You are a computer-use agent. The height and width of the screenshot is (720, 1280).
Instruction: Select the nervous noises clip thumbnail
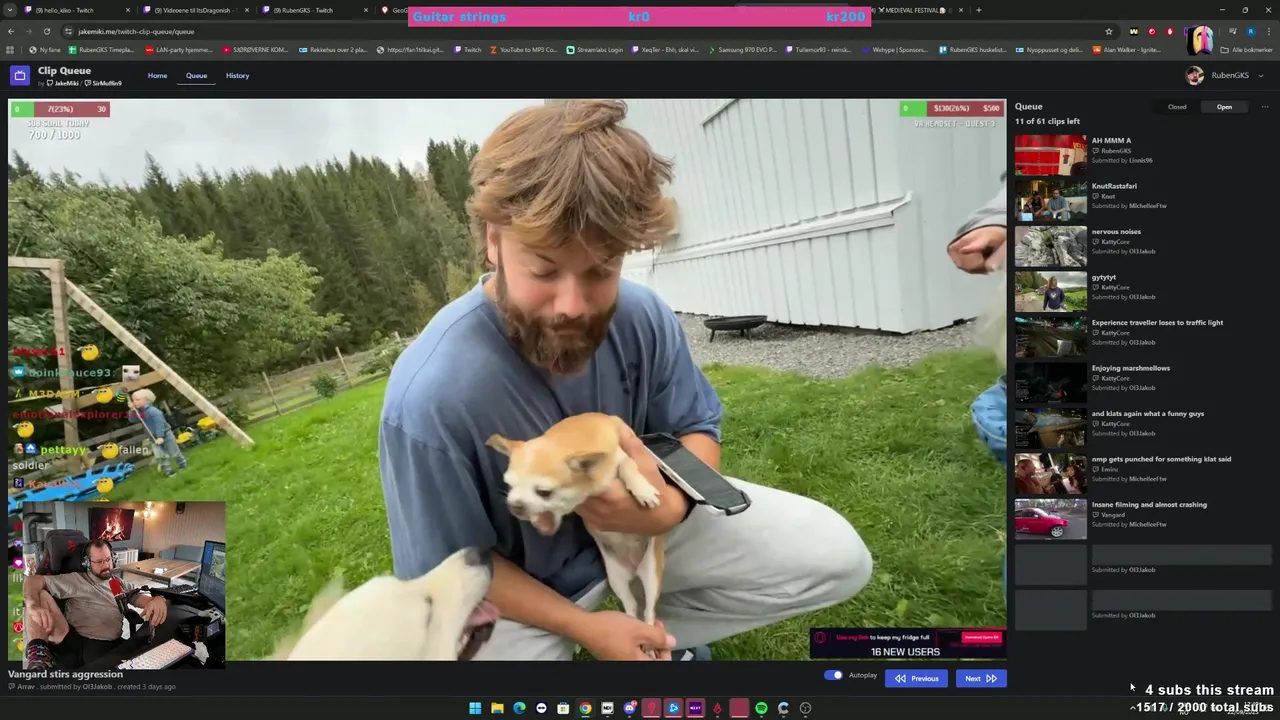[x=1050, y=246]
